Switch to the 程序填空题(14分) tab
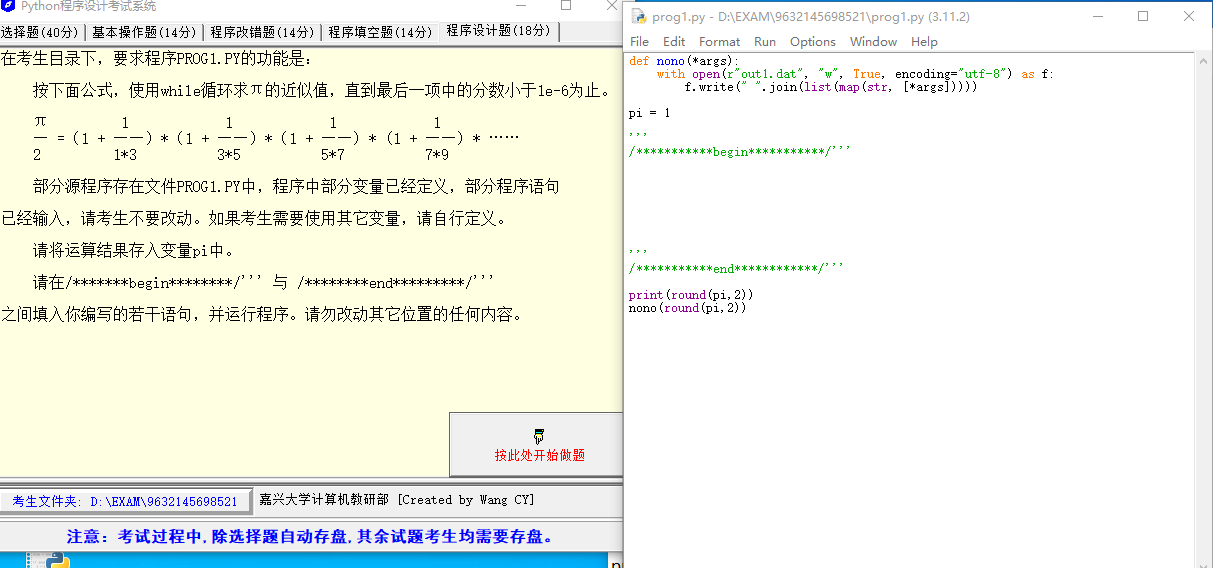Image resolution: width=1213 pixels, height=568 pixels. coord(380,32)
